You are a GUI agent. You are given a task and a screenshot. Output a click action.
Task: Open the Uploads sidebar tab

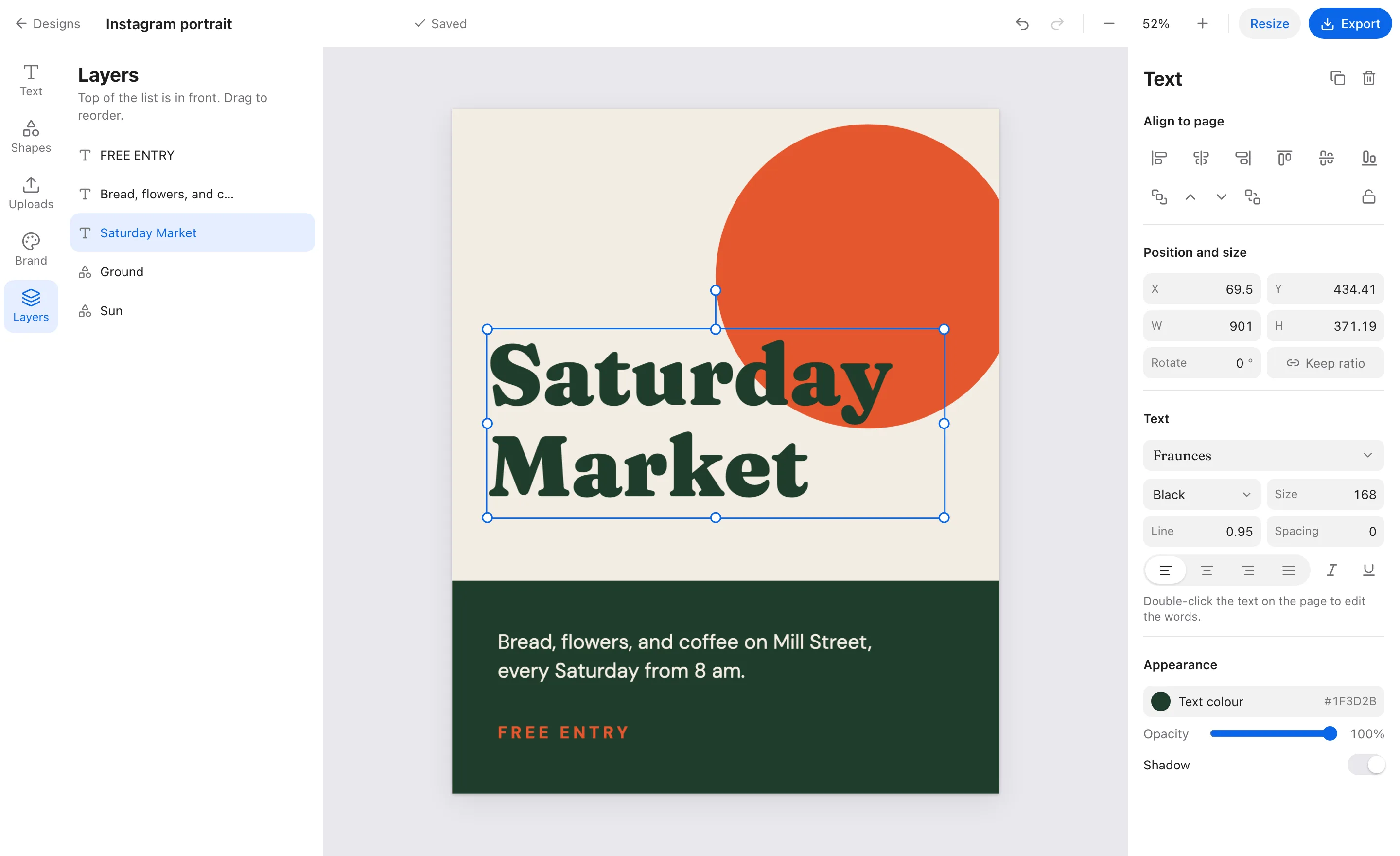point(31,193)
